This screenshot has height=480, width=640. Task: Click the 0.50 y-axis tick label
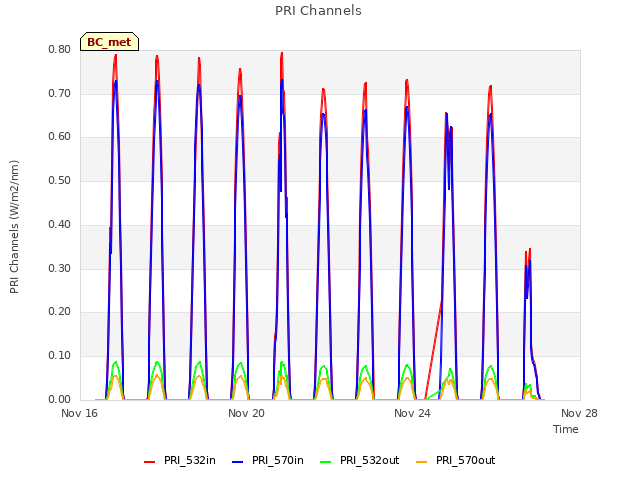[60, 180]
